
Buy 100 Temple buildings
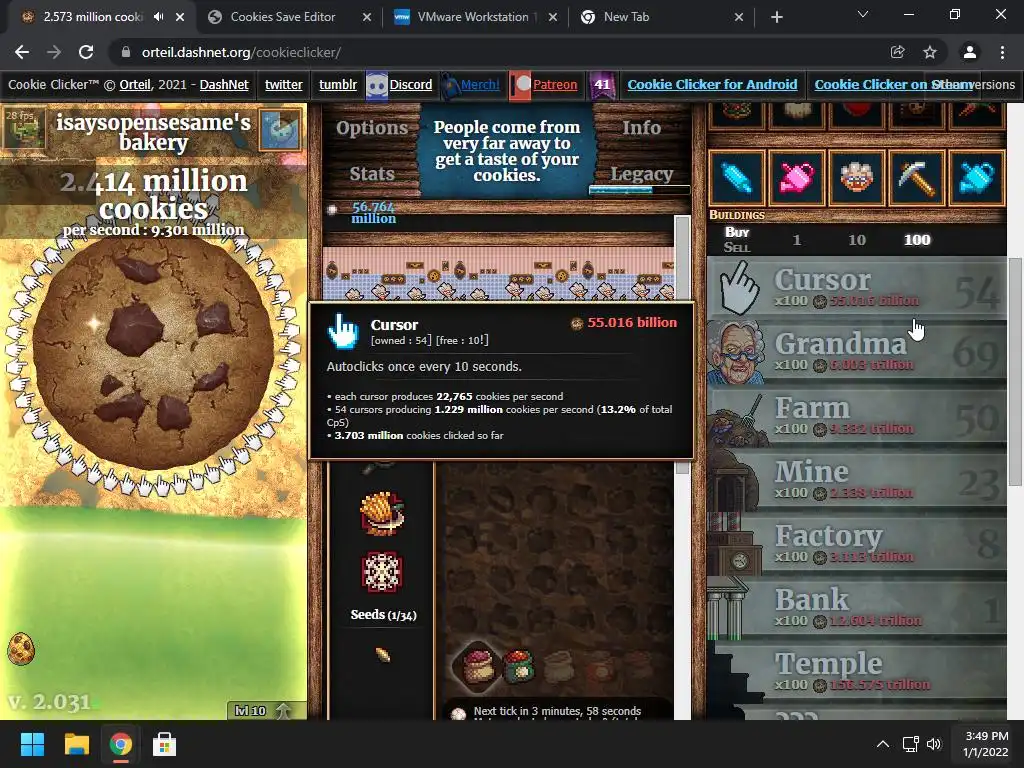pos(857,672)
